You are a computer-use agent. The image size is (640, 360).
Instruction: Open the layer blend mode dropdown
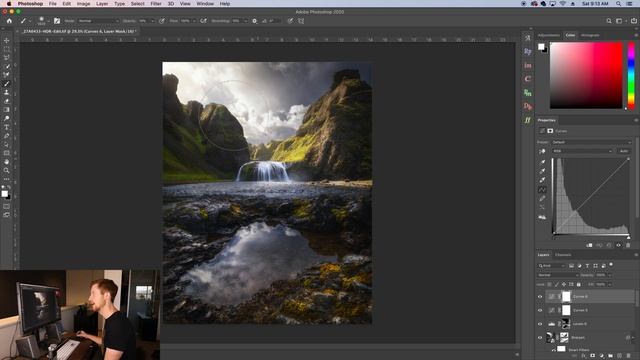[x=558, y=275]
